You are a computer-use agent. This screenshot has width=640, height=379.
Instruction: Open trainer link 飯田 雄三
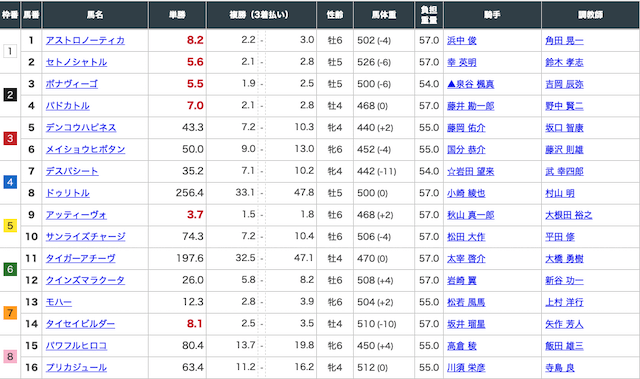tap(564, 346)
